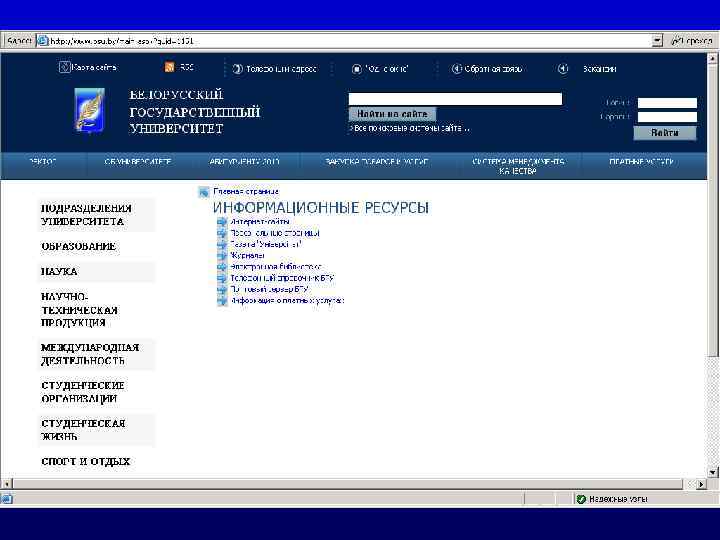Viewport: 720px width, 540px height.
Task: Follow the Обратная связь text link
Action: [x=494, y=69]
